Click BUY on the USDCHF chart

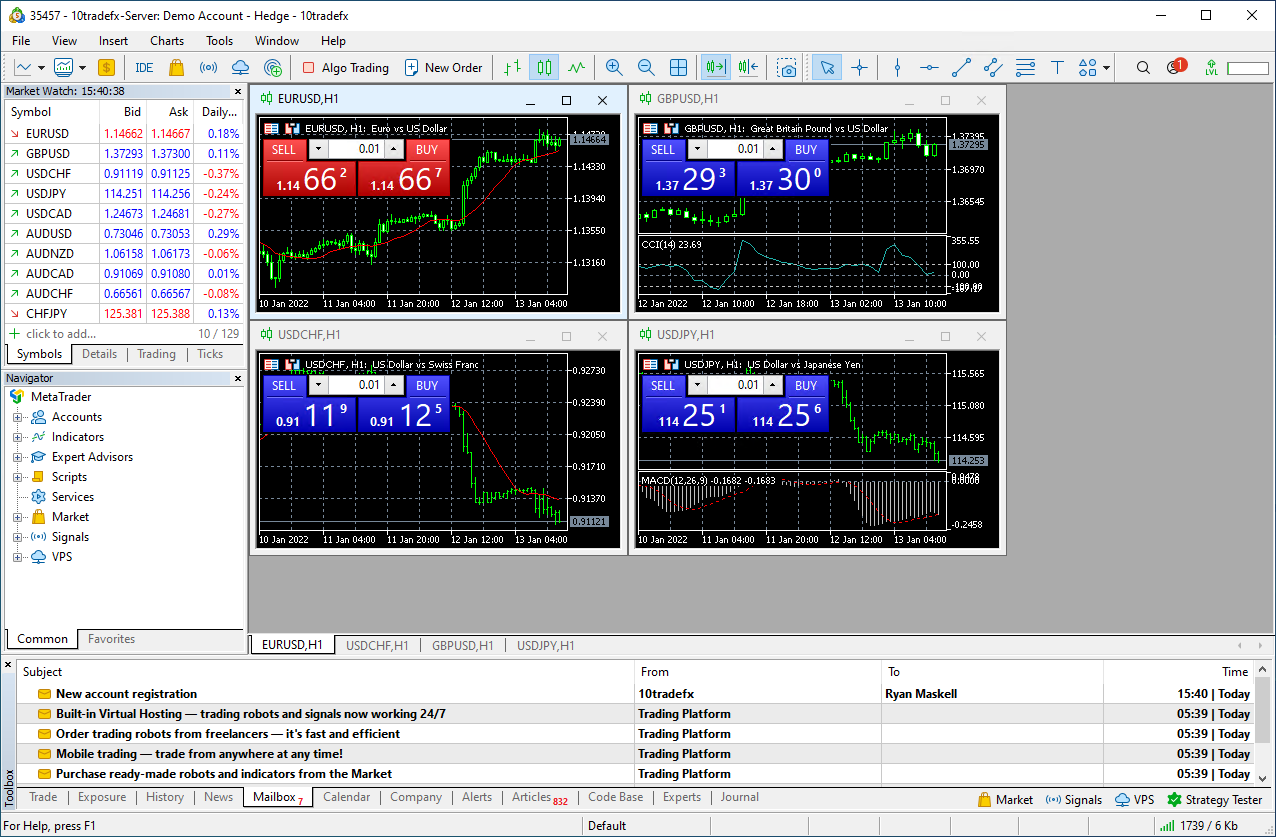tap(427, 385)
